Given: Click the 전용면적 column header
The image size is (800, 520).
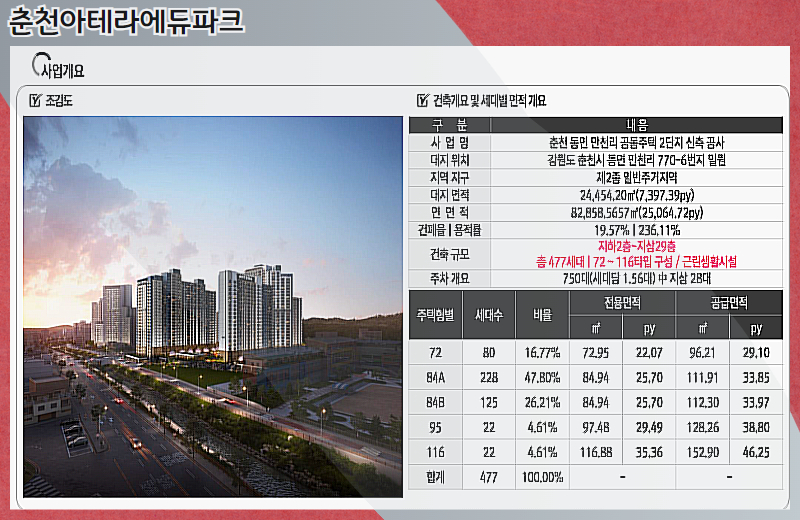Looking at the screenshot, I should pyautogui.click(x=622, y=303).
